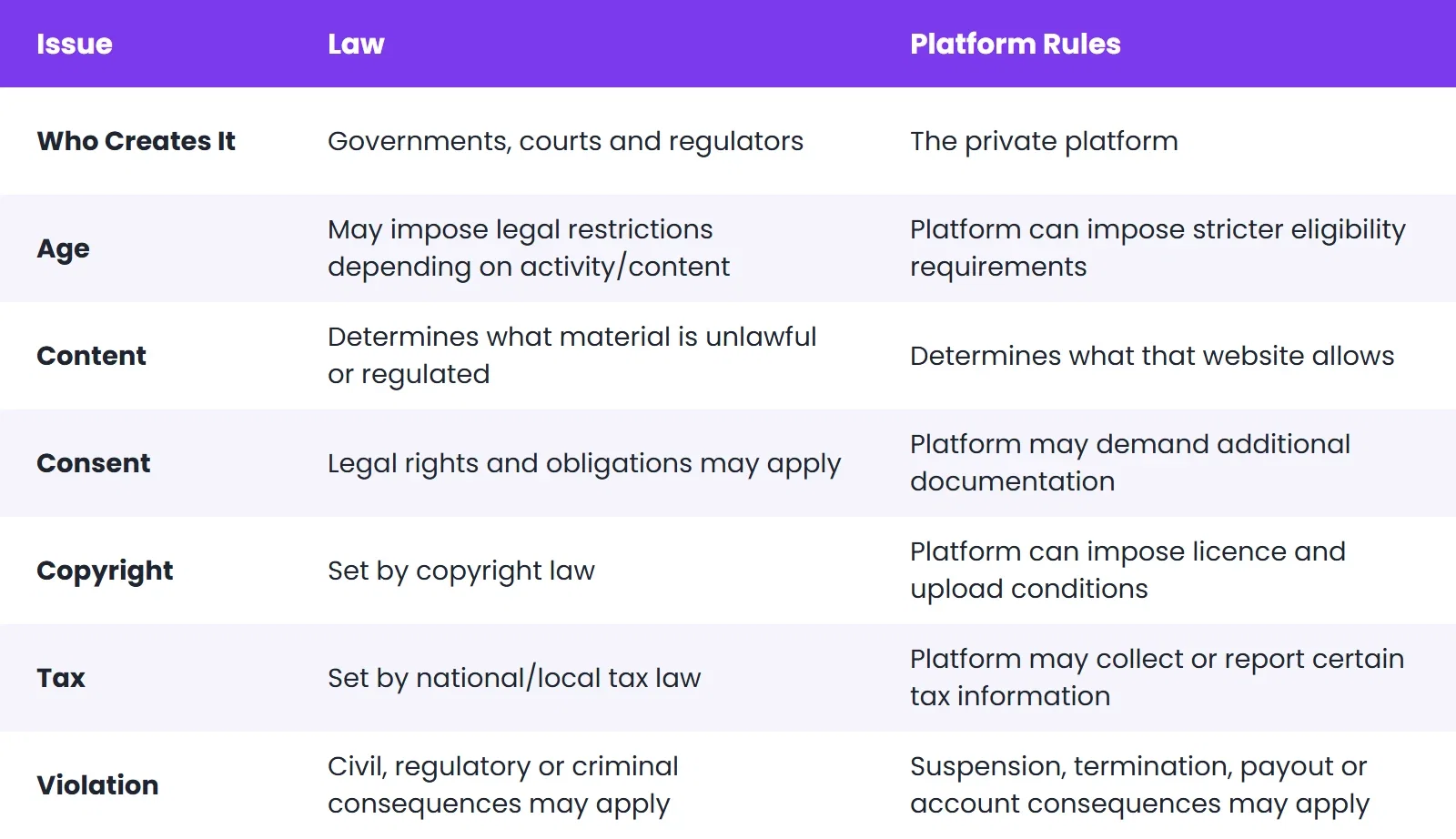Select the Consent row label

pos(93,463)
